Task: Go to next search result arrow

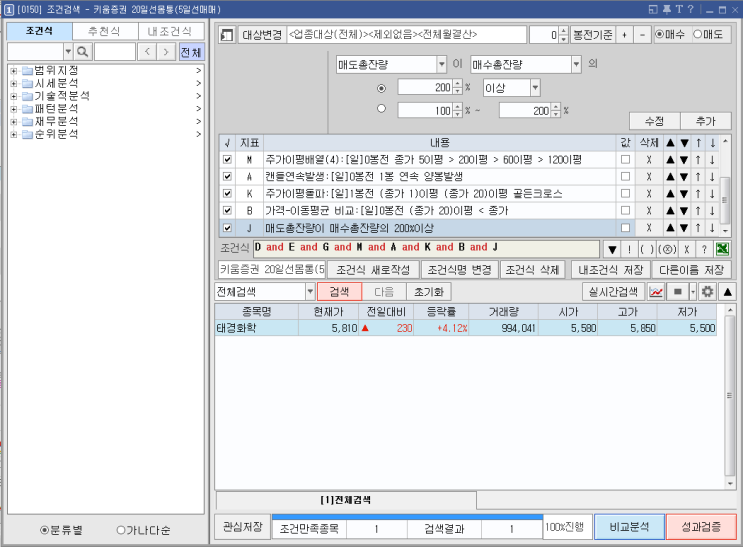Action: (165, 52)
